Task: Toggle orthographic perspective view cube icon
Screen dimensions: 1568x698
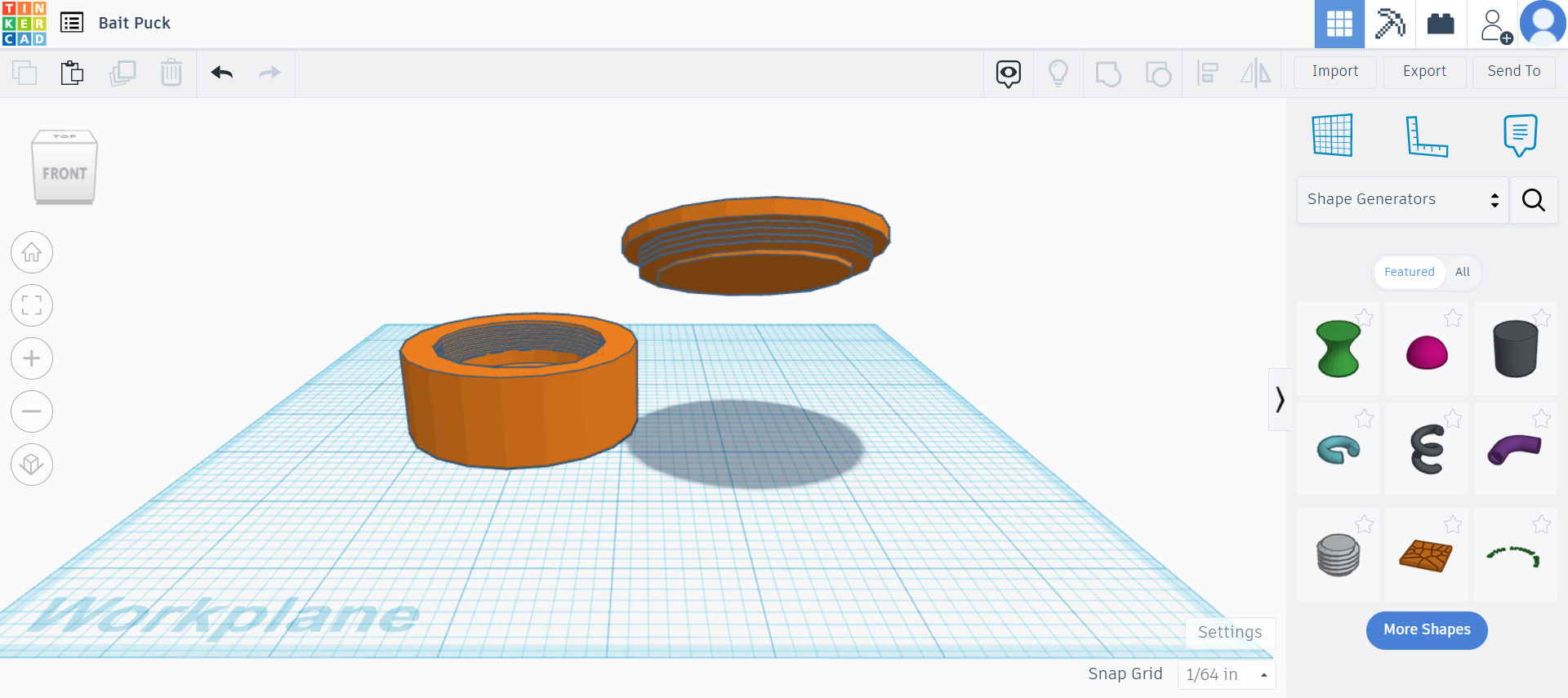Action: click(32, 465)
